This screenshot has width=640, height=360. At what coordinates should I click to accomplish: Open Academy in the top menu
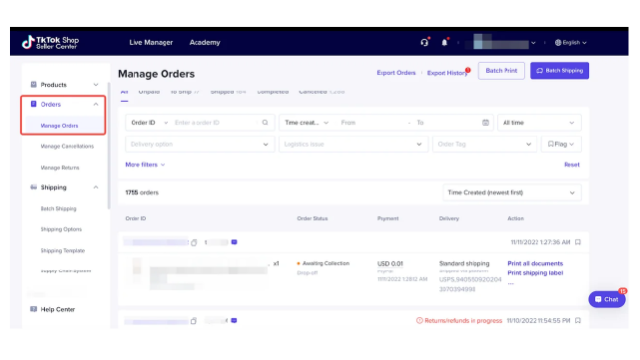(x=204, y=42)
